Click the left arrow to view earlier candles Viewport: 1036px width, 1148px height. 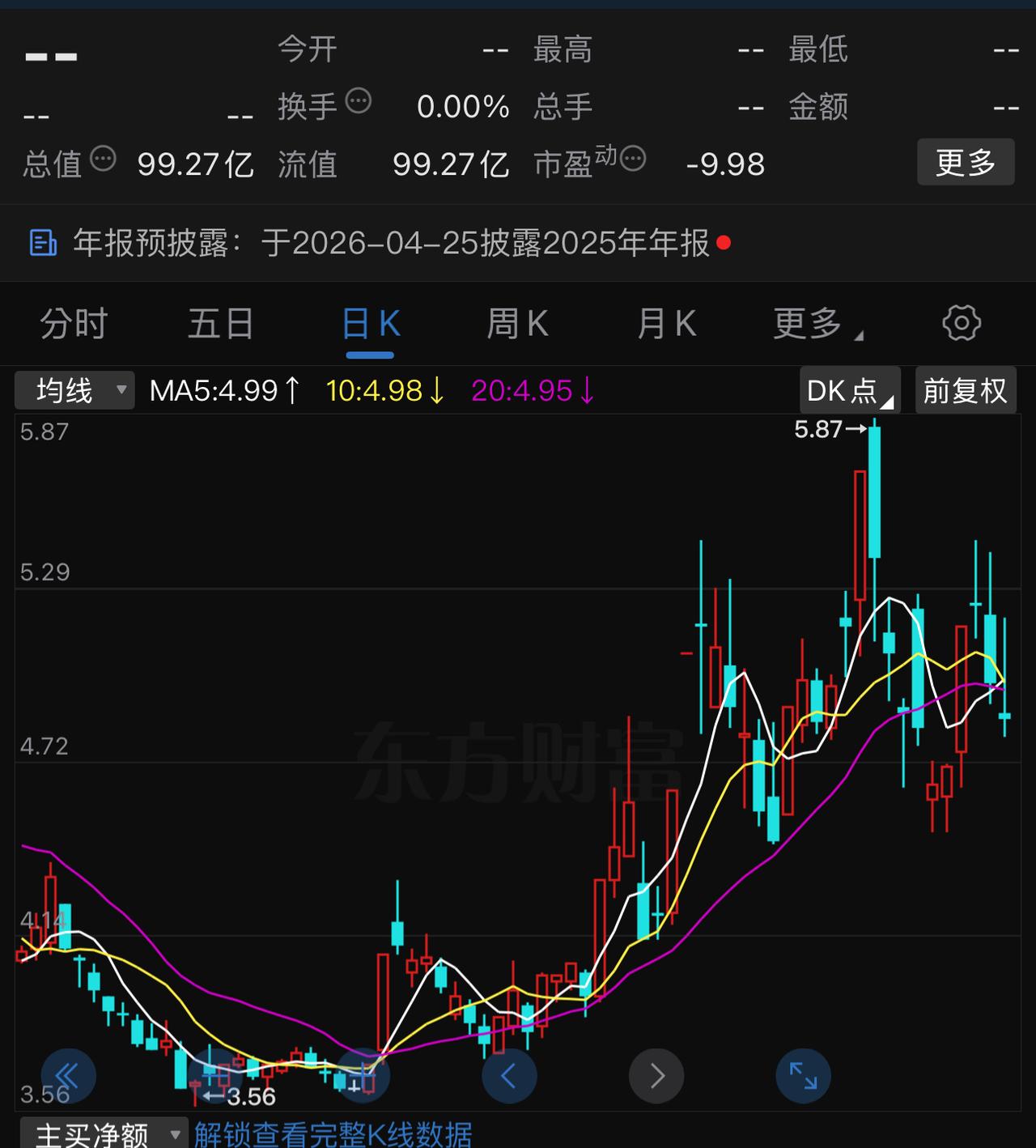(509, 1076)
